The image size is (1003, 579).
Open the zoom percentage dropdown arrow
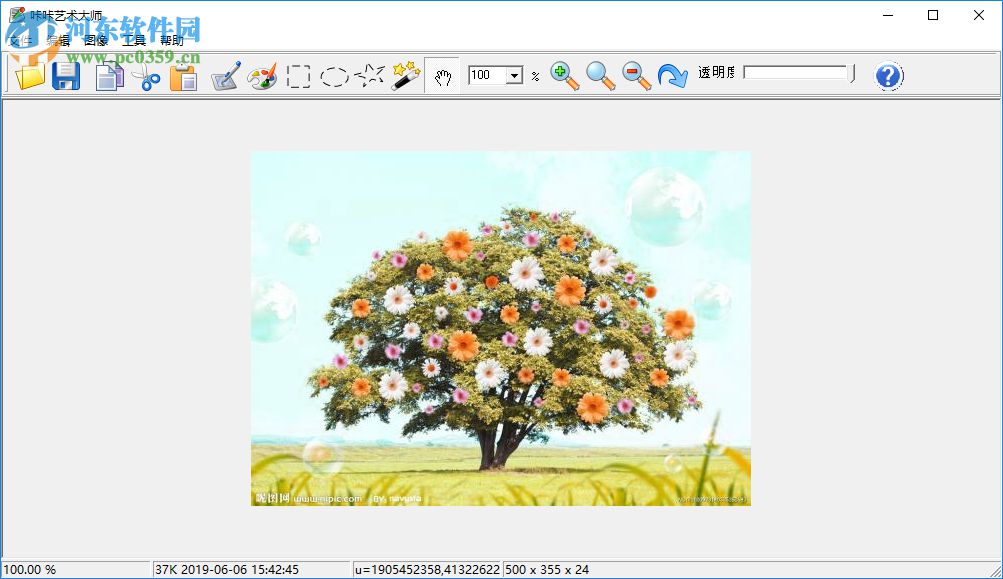pos(514,75)
